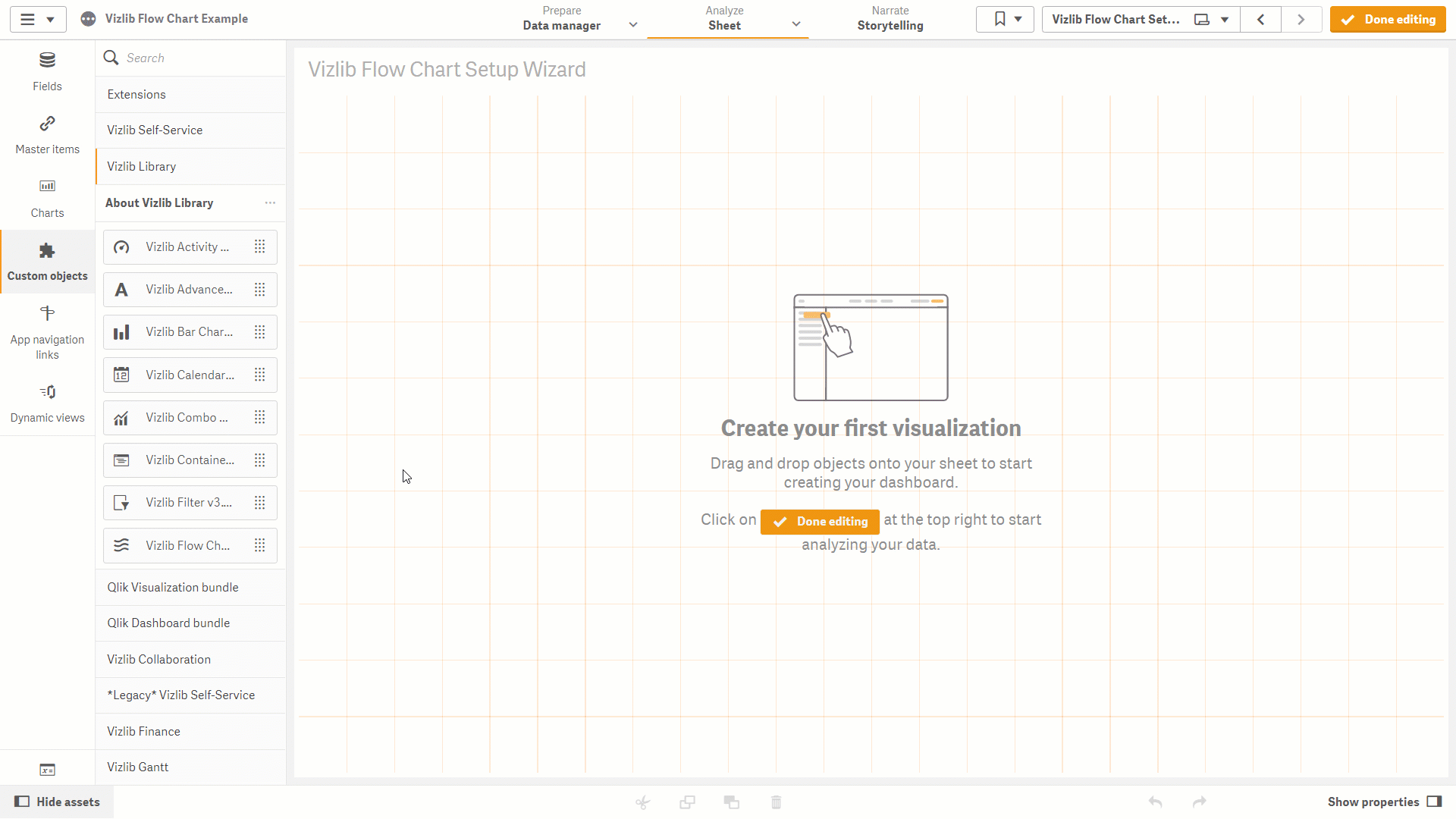Open the Fields assets panel
Viewport: 1456px width, 819px height.
[47, 71]
